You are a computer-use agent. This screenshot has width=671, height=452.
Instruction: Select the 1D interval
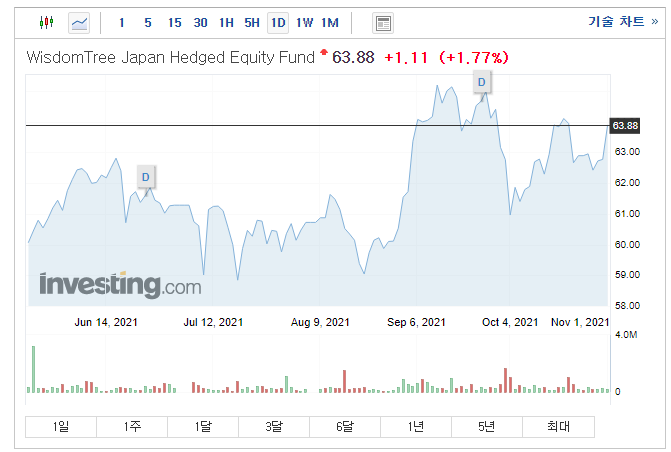pyautogui.click(x=278, y=23)
